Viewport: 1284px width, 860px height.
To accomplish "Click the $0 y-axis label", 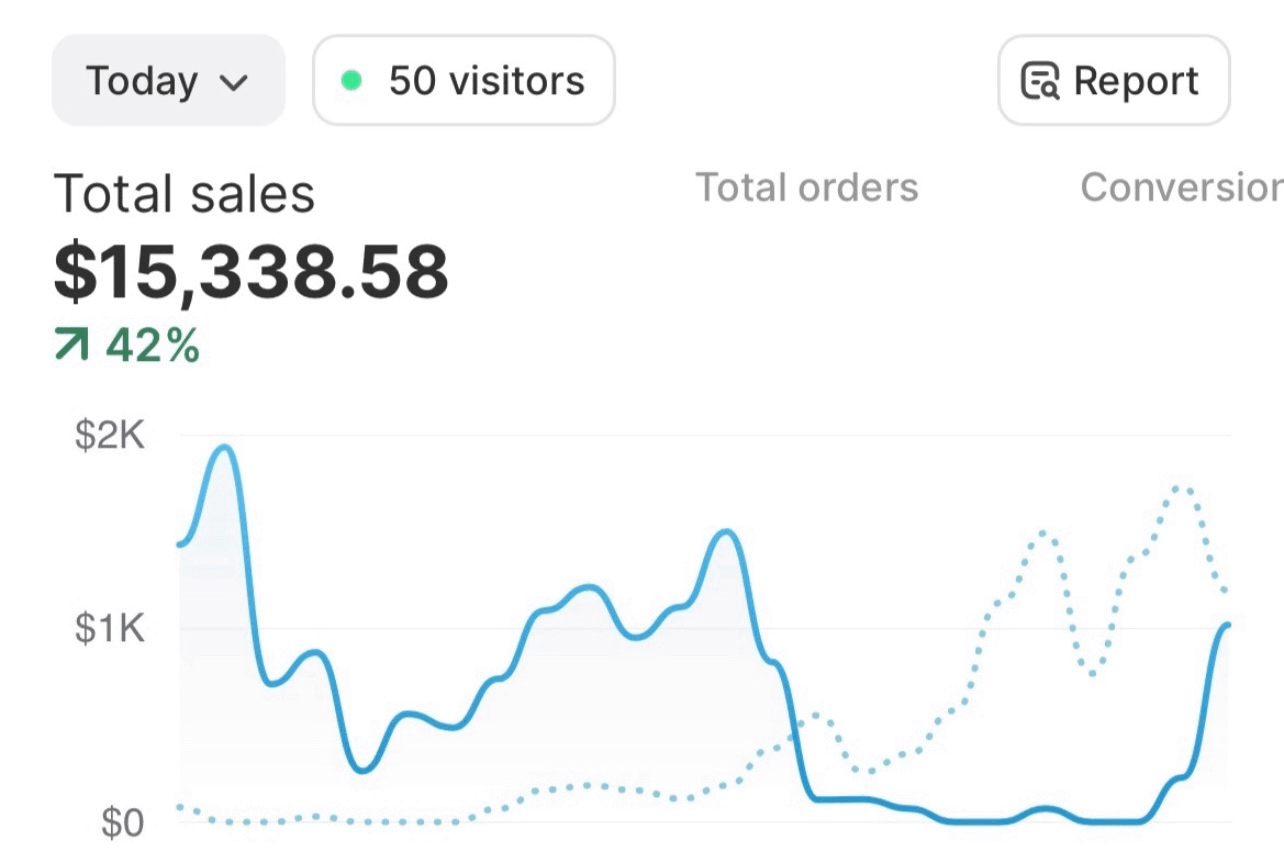I will click(122, 823).
